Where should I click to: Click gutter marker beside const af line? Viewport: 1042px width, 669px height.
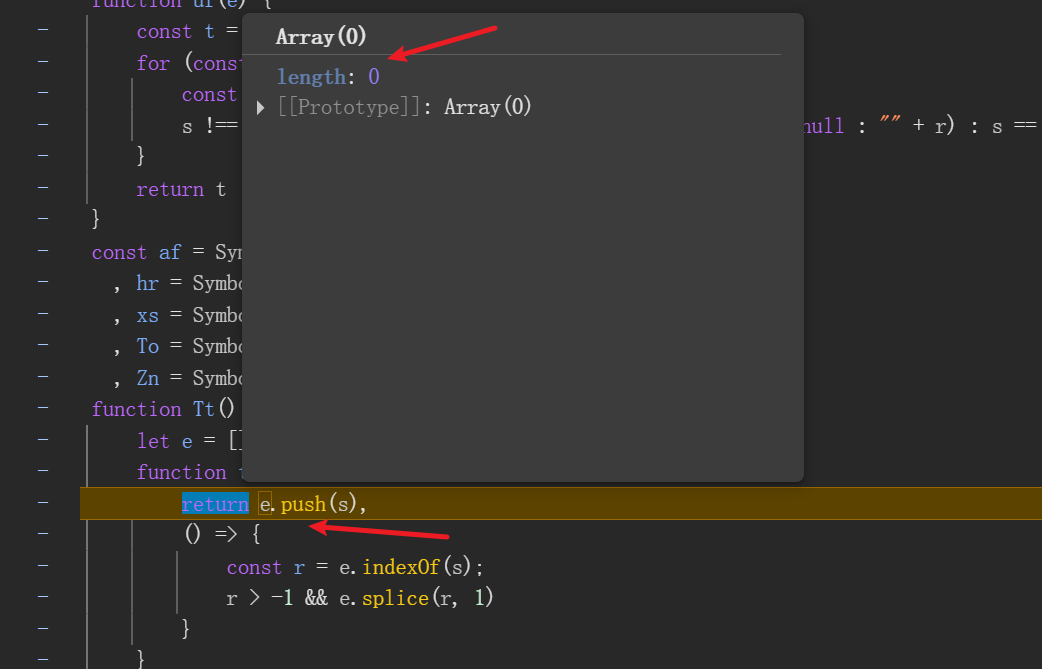[x=43, y=252]
